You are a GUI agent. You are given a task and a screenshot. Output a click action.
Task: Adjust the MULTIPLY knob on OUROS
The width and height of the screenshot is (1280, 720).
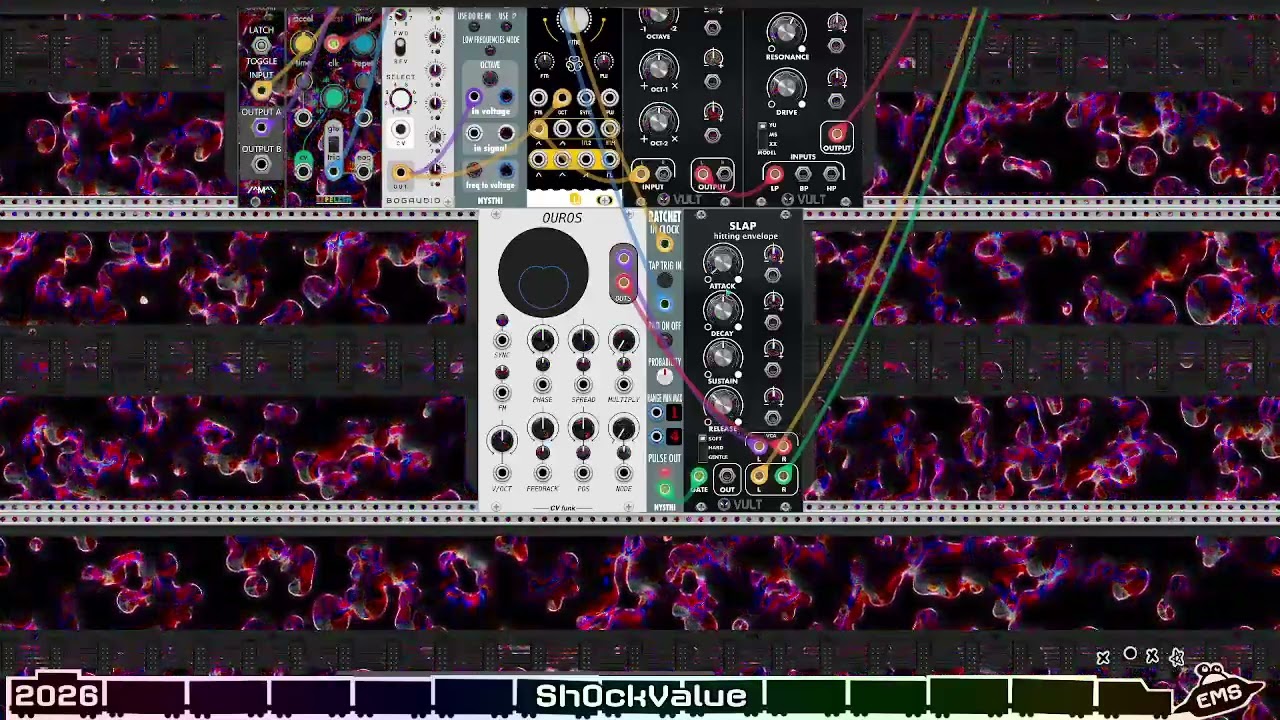pos(623,340)
